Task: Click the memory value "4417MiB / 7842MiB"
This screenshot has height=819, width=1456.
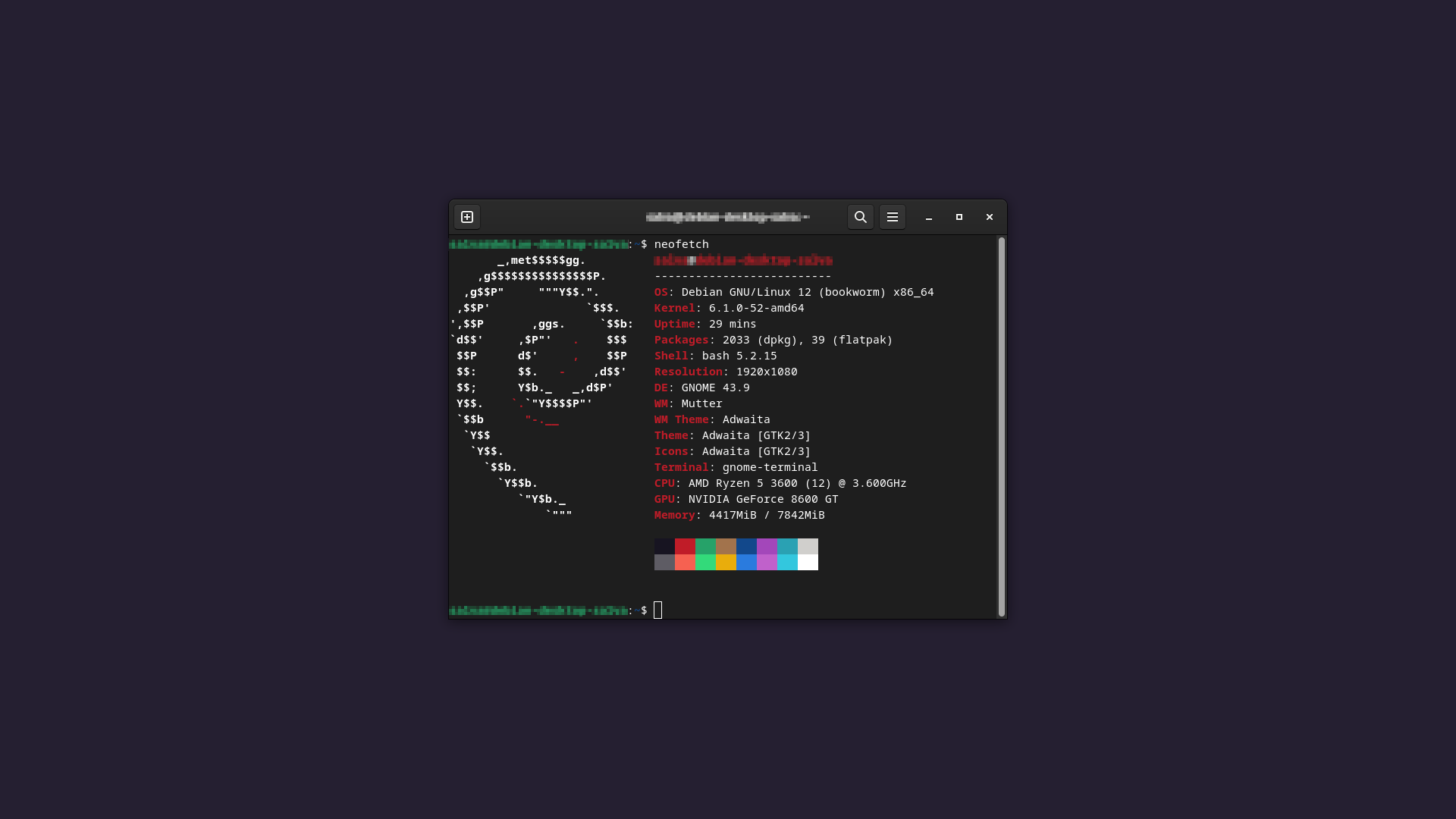Action: click(767, 515)
